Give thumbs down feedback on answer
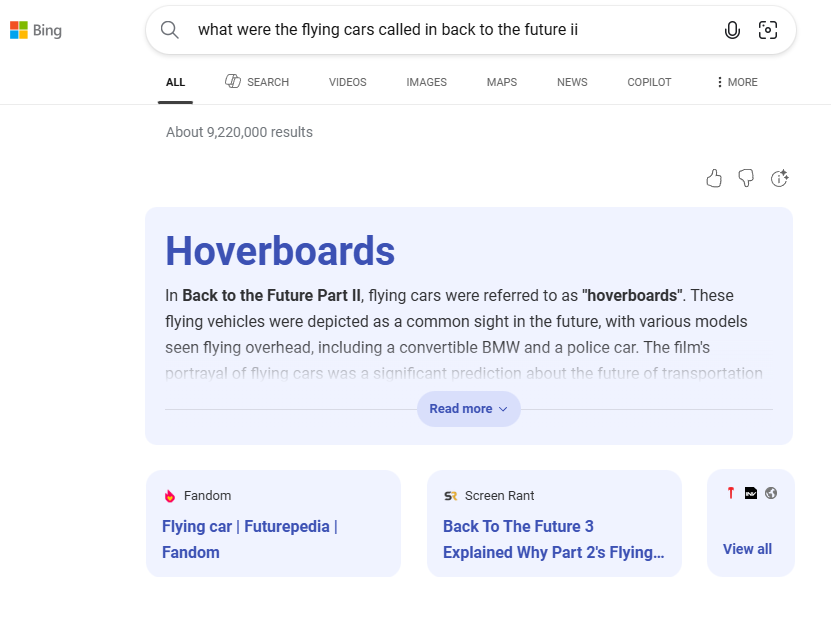 point(746,179)
